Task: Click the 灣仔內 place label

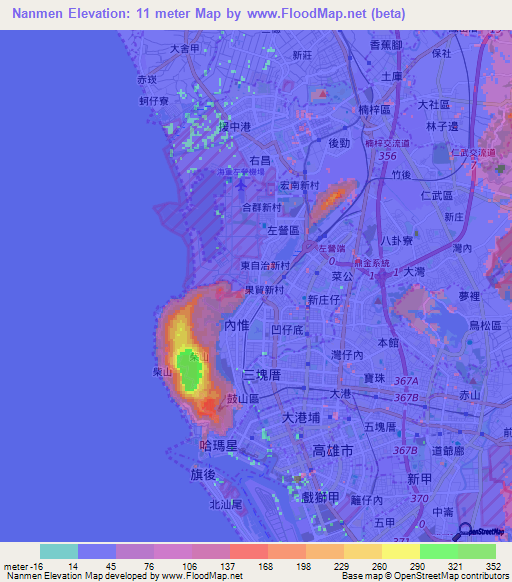Action: click(x=347, y=355)
